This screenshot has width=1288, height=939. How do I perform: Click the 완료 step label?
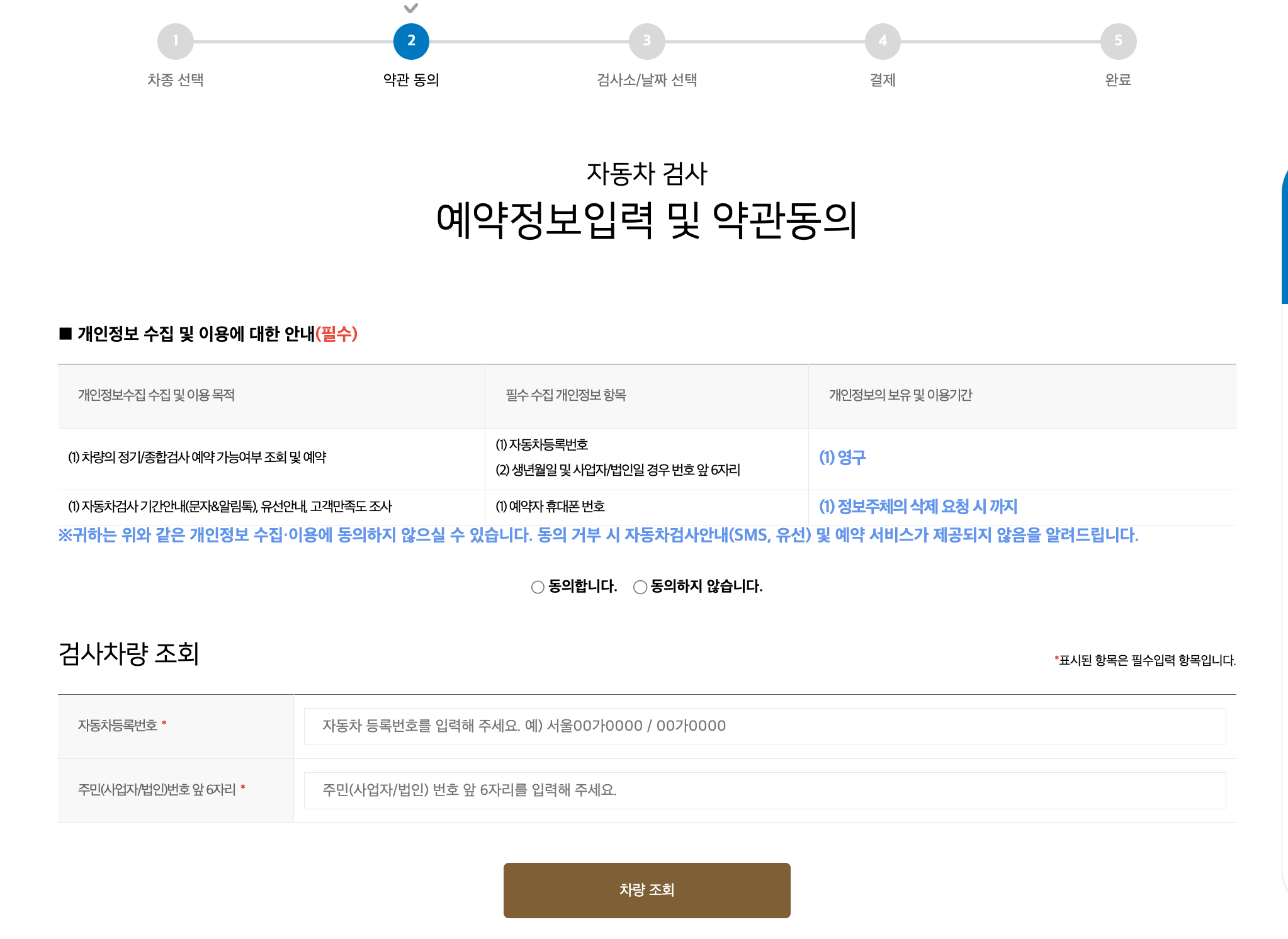pos(1118,80)
